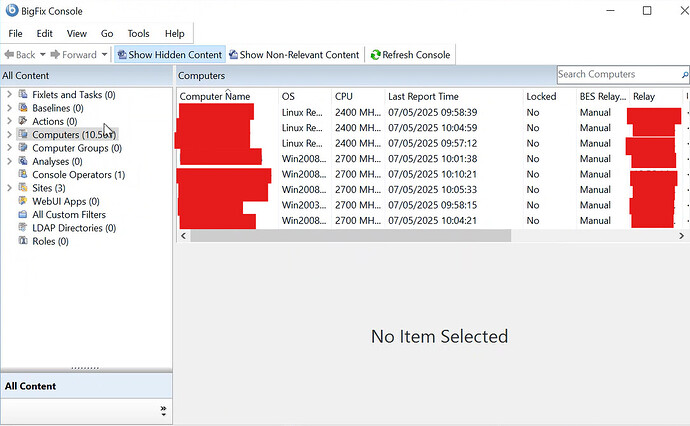Click the Fixlets and Tasks tree icon

point(23,95)
